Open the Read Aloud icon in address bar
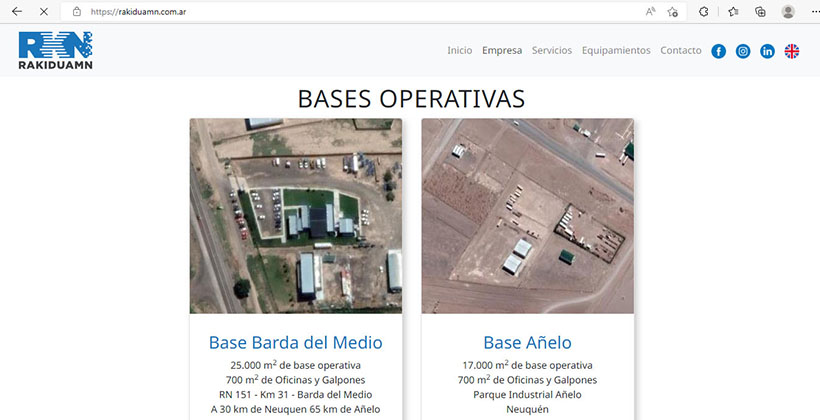Screen dimensions: 820x420 [x=650, y=11]
